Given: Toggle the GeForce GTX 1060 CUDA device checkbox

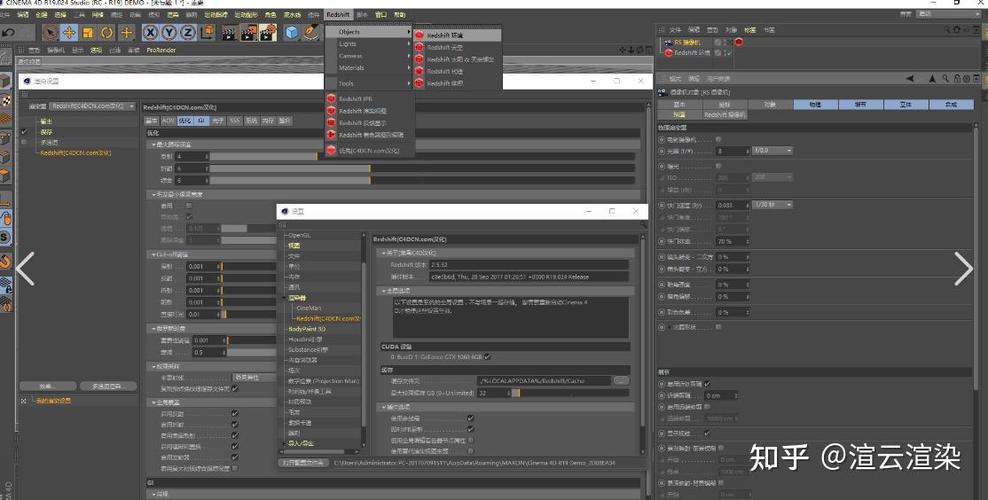Looking at the screenshot, I should point(488,357).
